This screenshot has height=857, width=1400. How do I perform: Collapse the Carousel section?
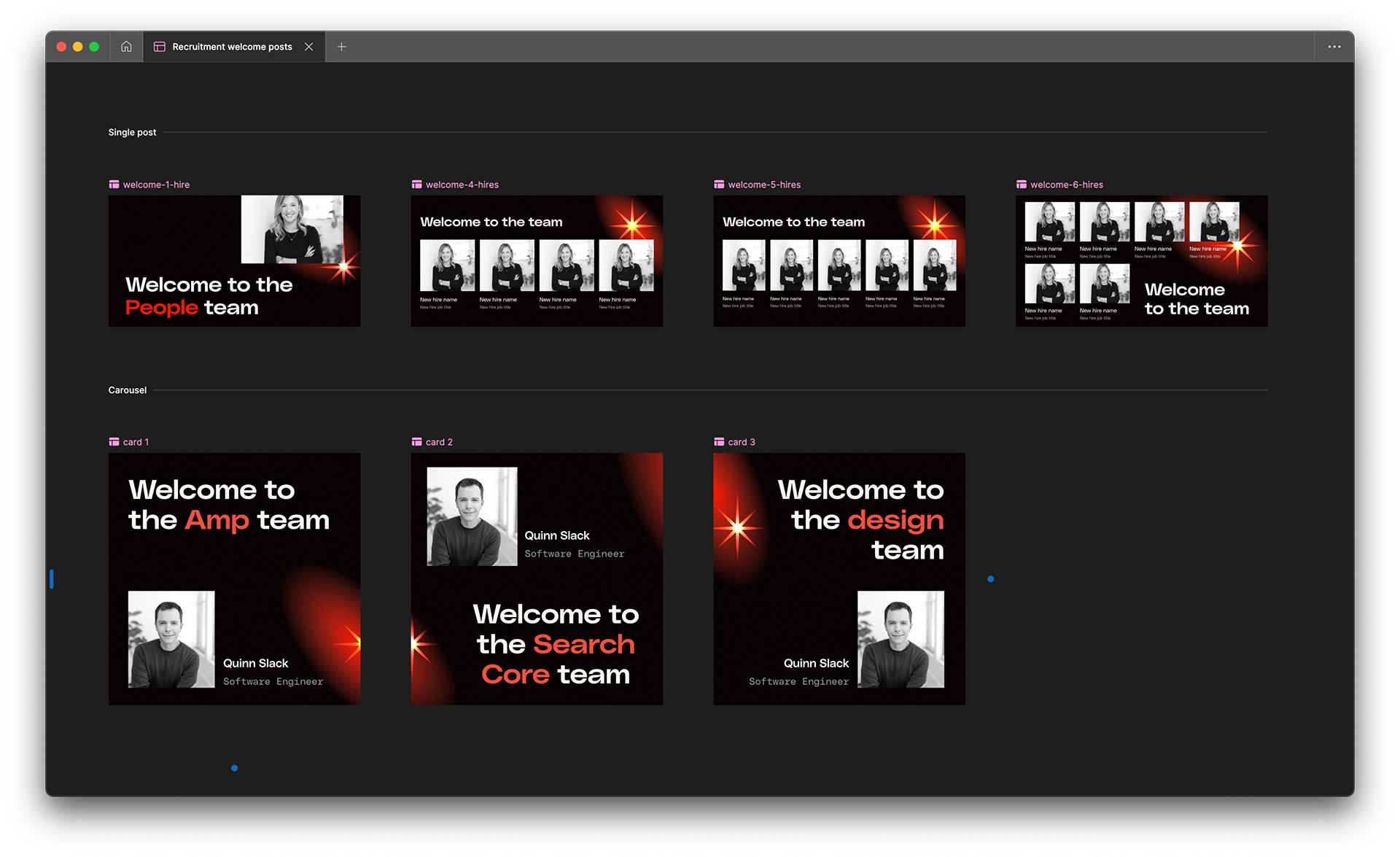click(127, 389)
